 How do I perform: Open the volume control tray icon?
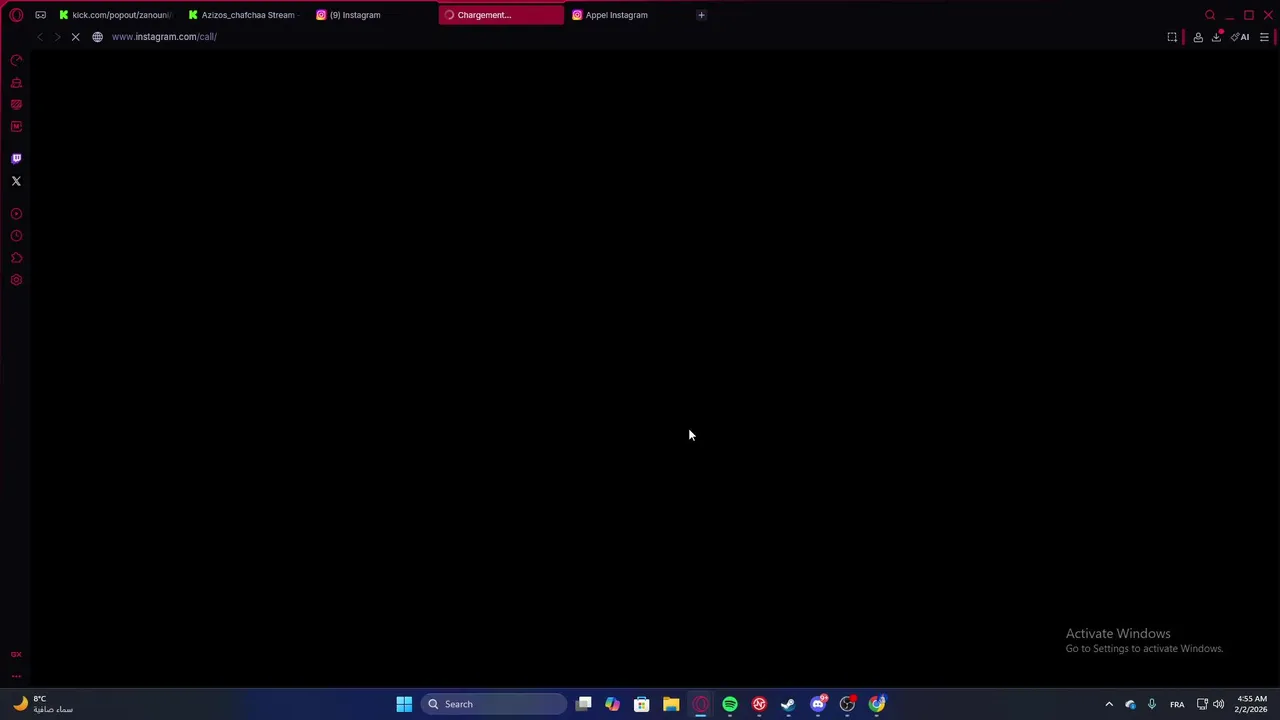(x=1218, y=704)
